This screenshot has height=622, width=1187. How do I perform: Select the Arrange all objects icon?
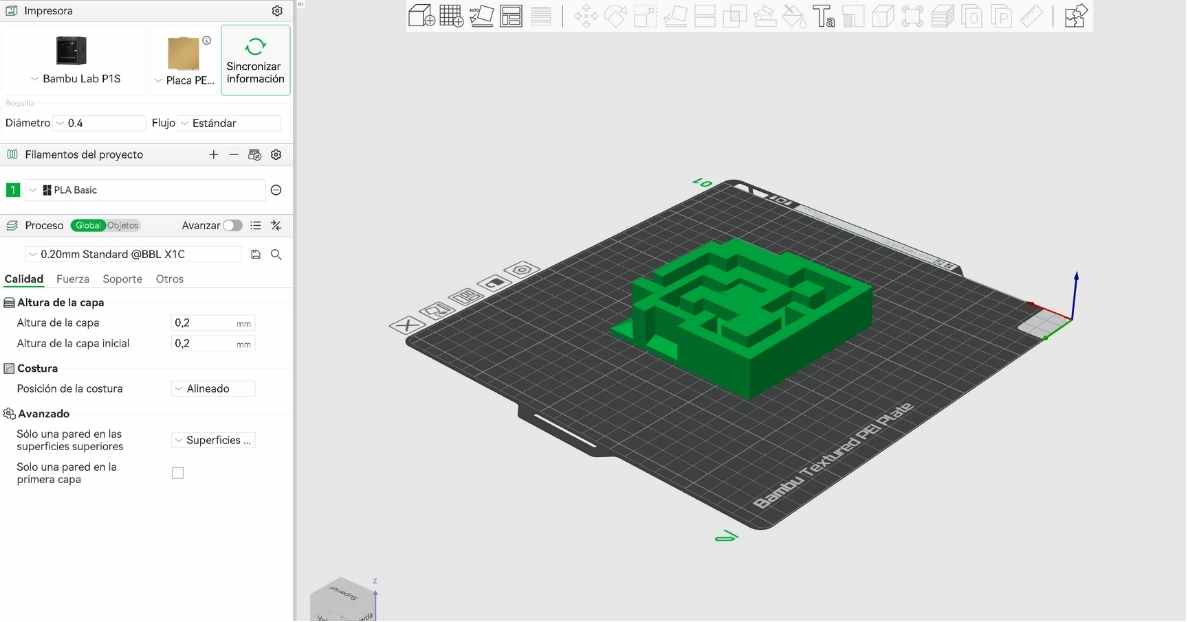512,16
